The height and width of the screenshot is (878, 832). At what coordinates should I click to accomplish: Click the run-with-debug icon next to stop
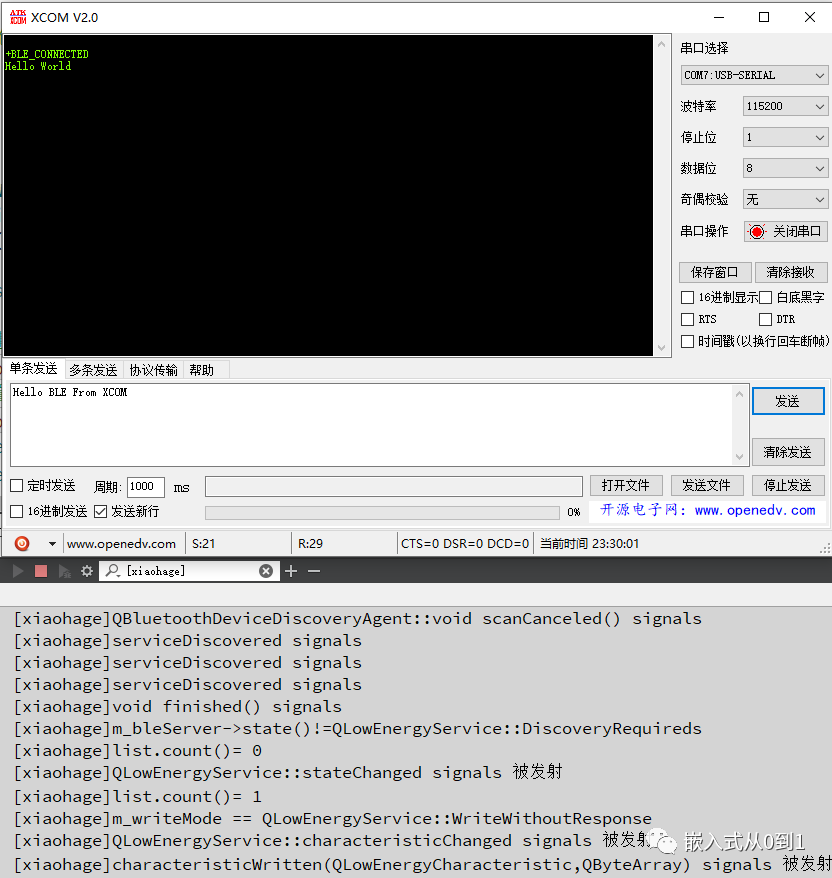(x=64, y=571)
